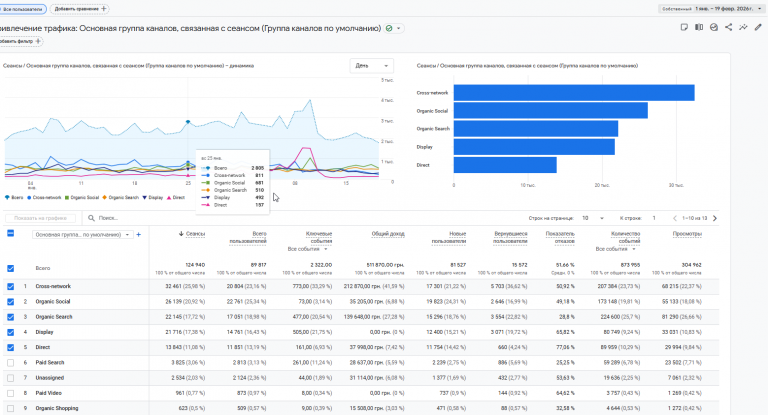Screen dimensions: 768x415
Task: Check the Paid Search row checkbox
Action: point(11,362)
